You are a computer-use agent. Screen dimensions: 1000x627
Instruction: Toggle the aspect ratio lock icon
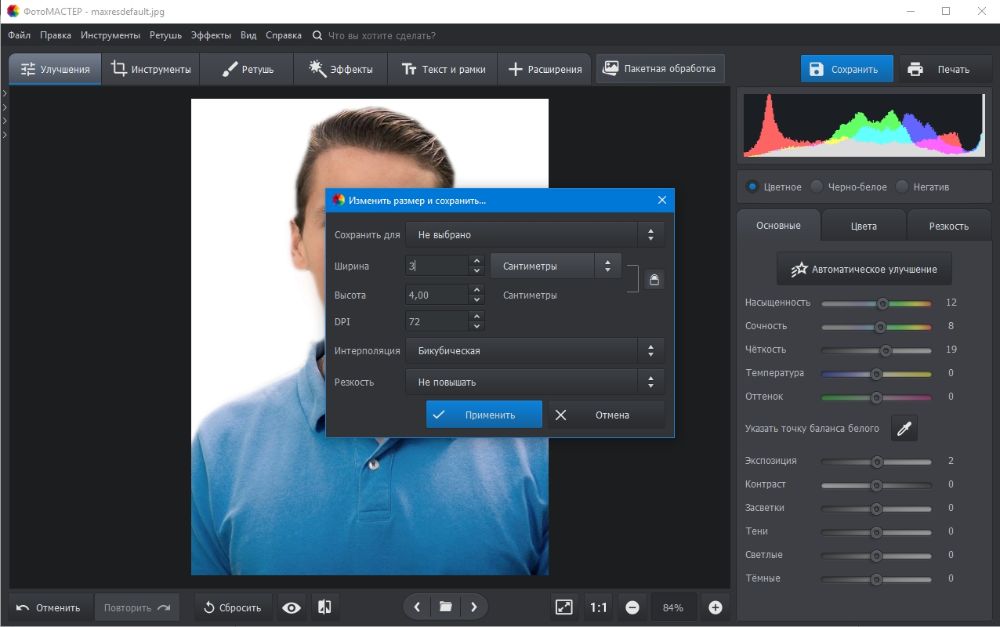(x=654, y=280)
